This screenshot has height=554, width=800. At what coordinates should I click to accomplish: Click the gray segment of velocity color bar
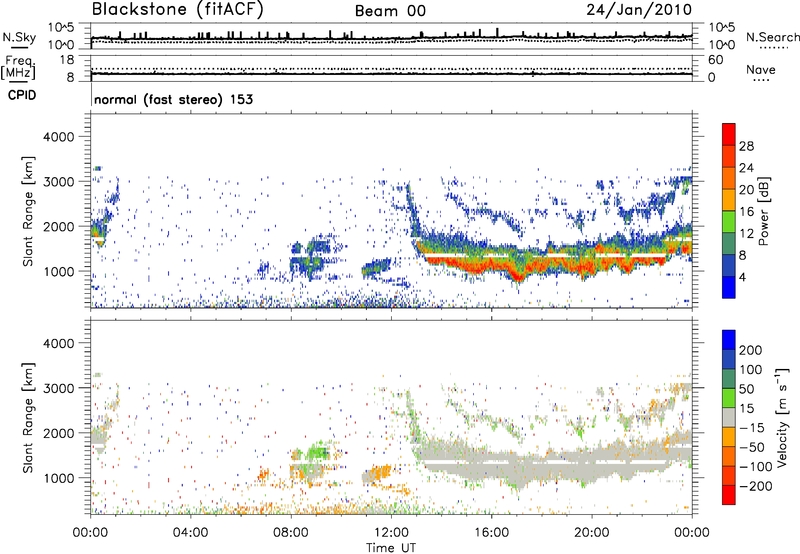(x=729, y=418)
